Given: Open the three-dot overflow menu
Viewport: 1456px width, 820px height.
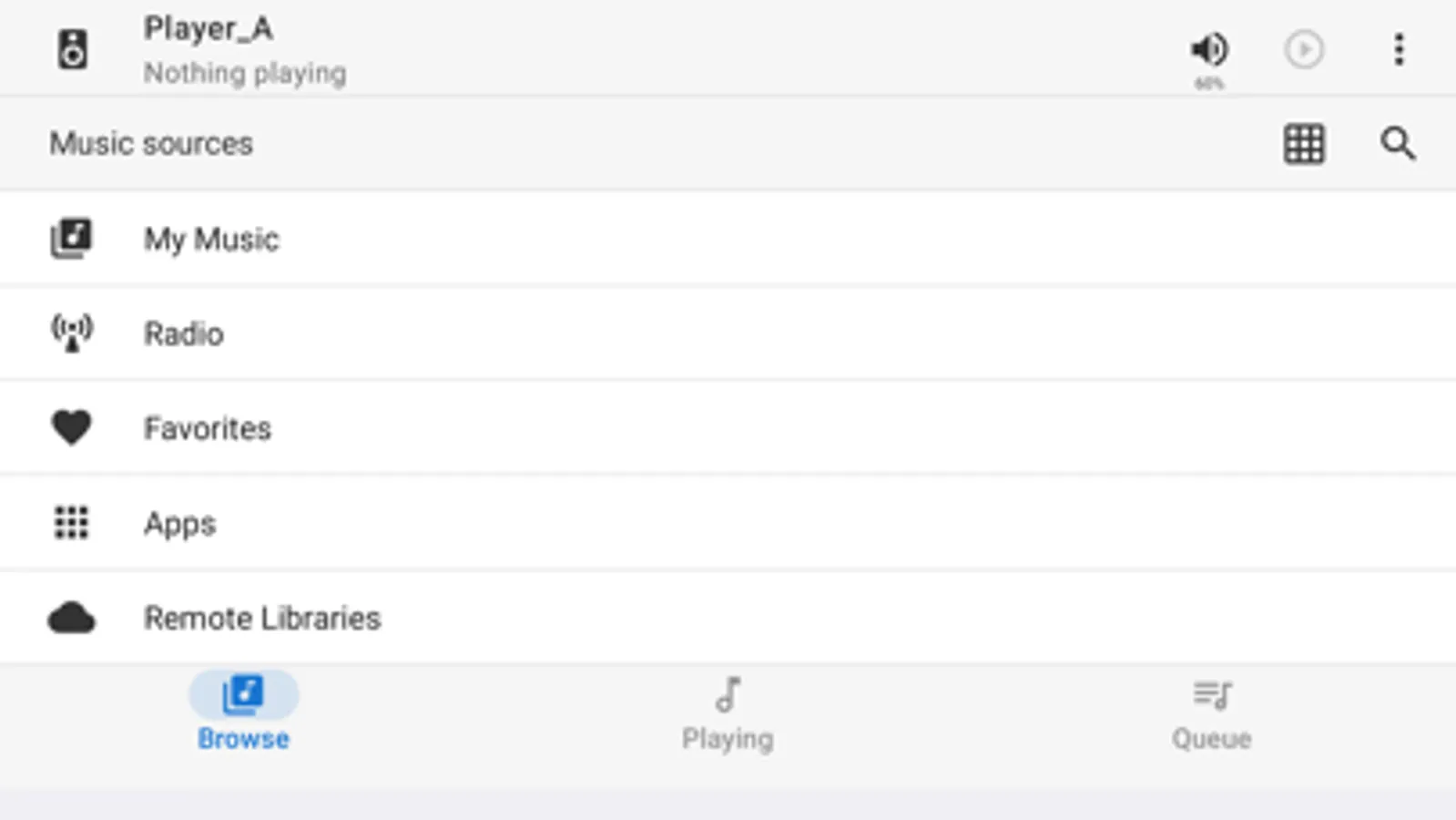Looking at the screenshot, I should (x=1399, y=49).
